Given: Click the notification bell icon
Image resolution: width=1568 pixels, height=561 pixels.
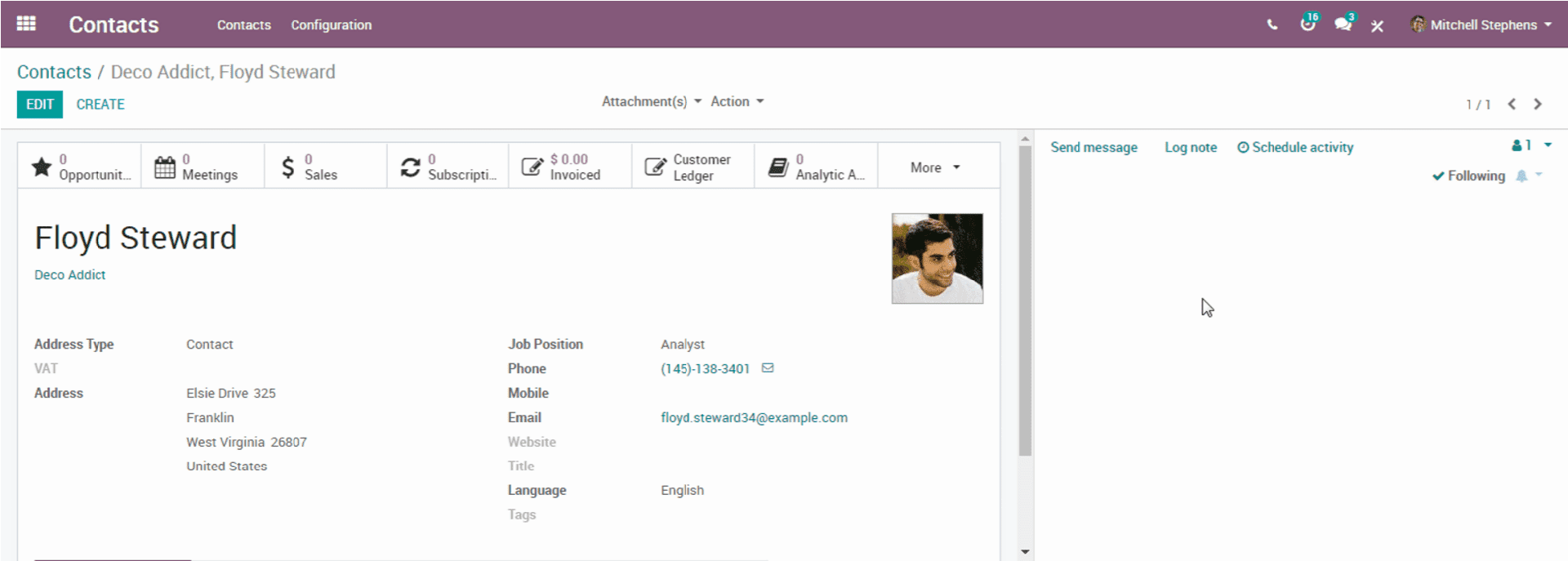Looking at the screenshot, I should [x=1521, y=176].
